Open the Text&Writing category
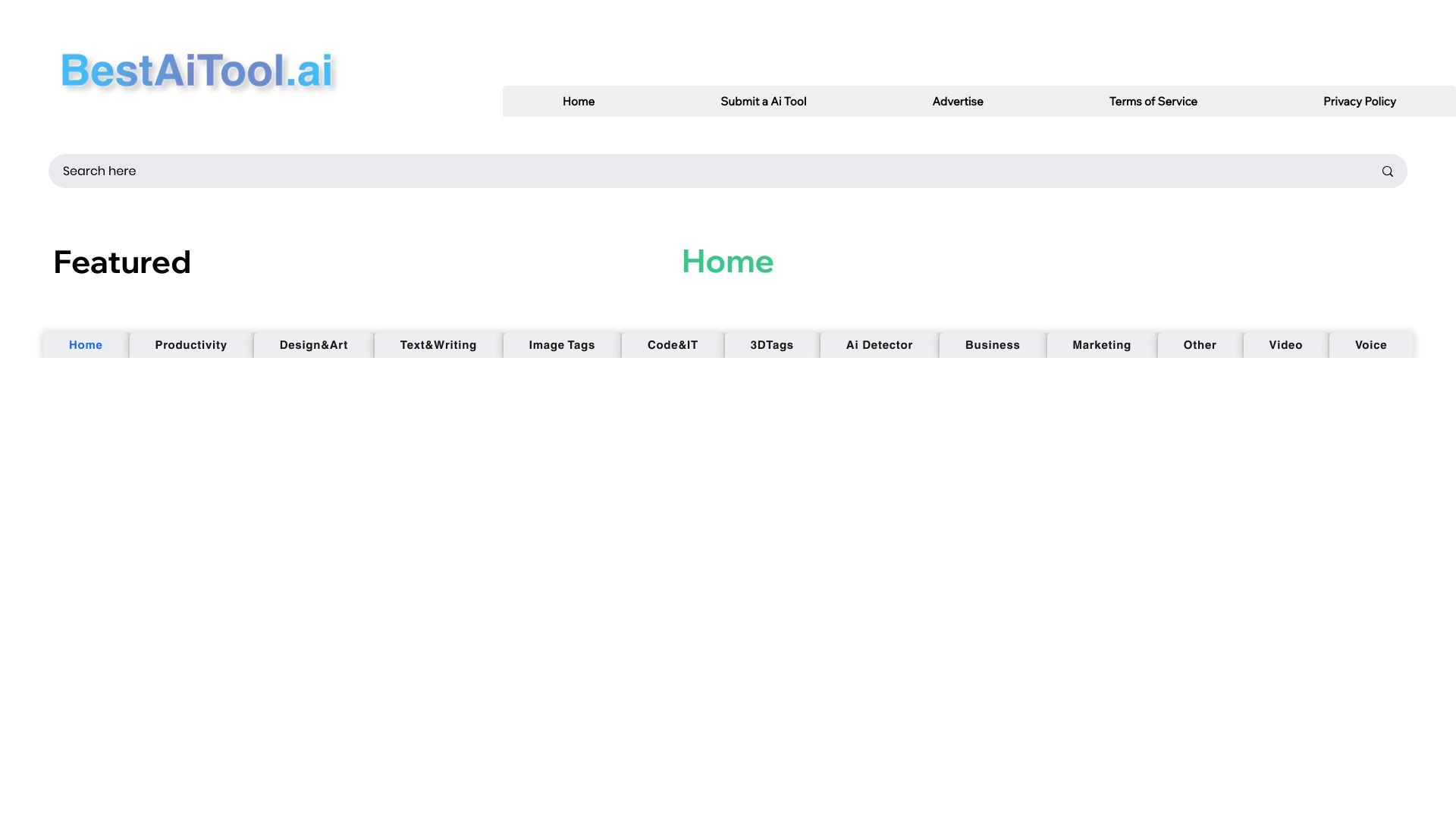 click(438, 345)
